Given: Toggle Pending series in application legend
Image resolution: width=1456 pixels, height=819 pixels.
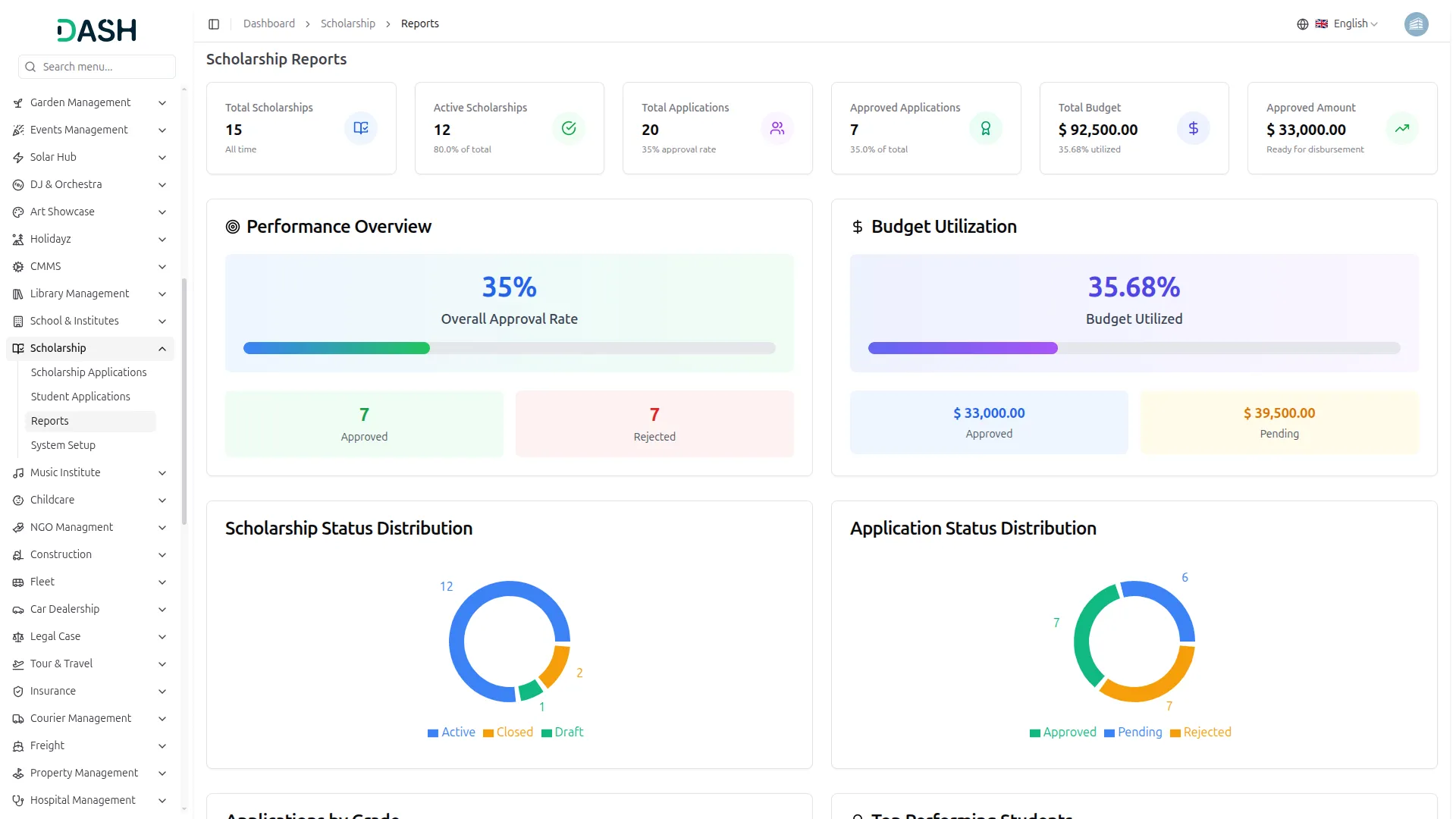Looking at the screenshot, I should click(x=1133, y=733).
